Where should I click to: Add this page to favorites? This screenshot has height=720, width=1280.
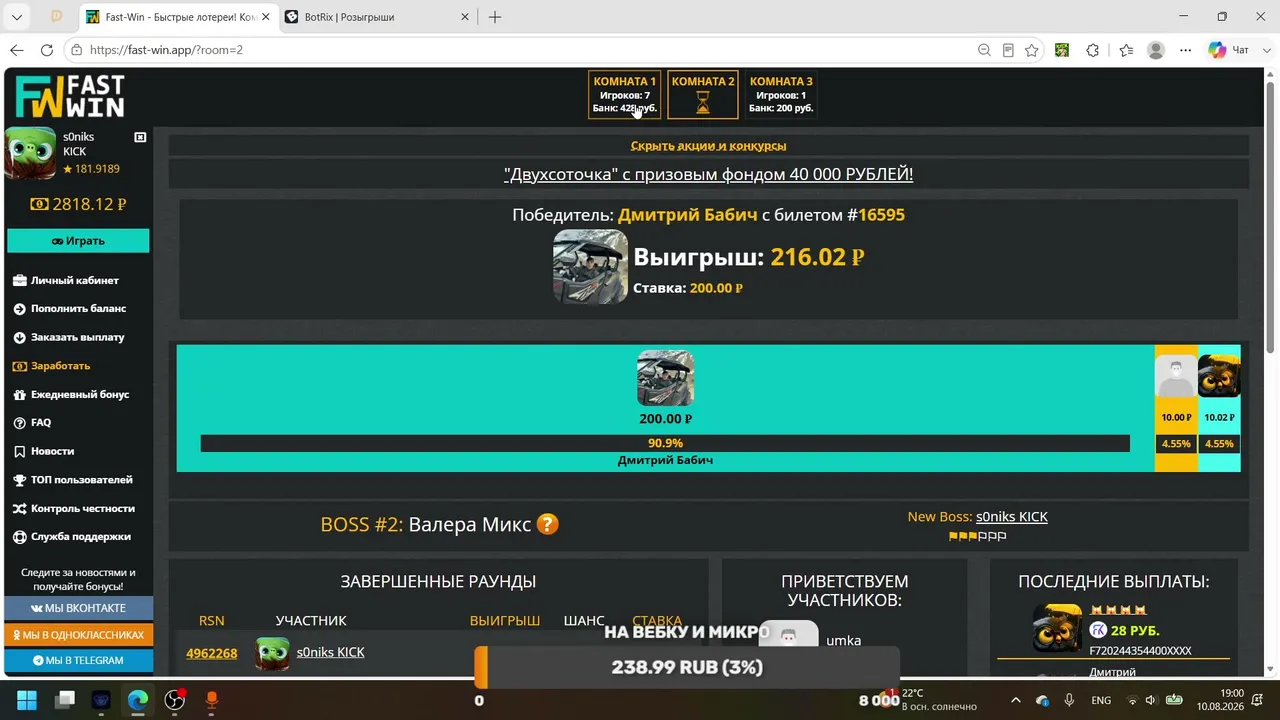1032,50
